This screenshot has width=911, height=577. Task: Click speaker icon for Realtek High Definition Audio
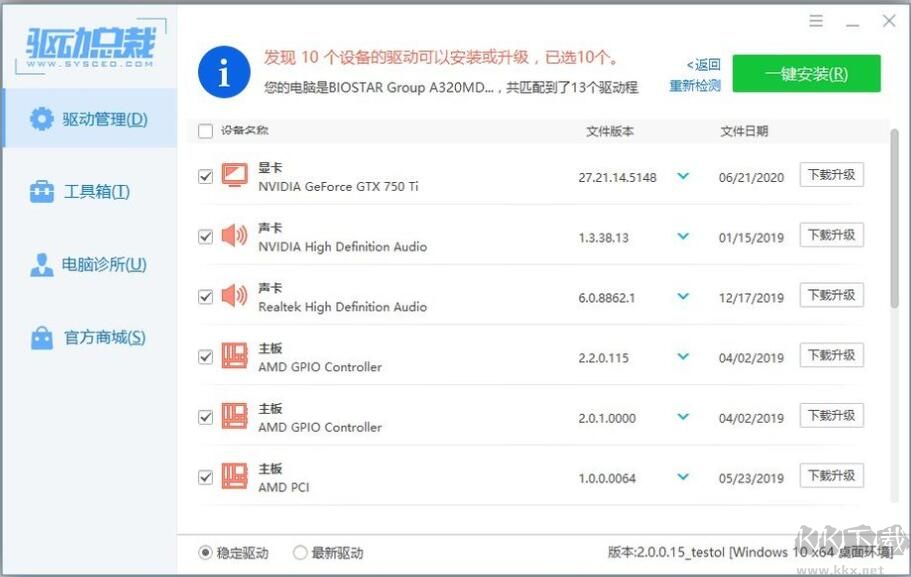pos(235,296)
